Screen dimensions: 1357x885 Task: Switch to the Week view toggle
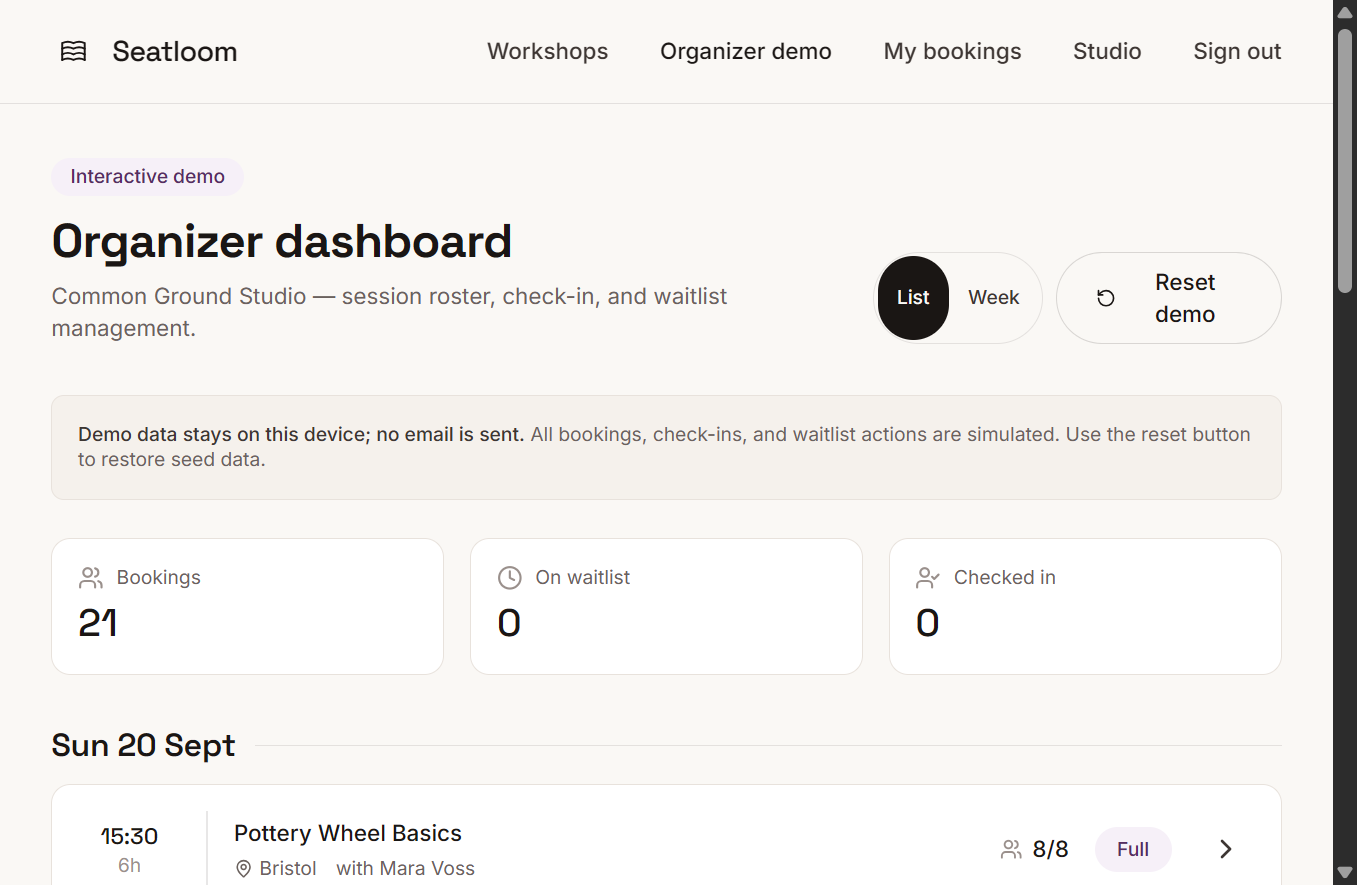coord(994,298)
